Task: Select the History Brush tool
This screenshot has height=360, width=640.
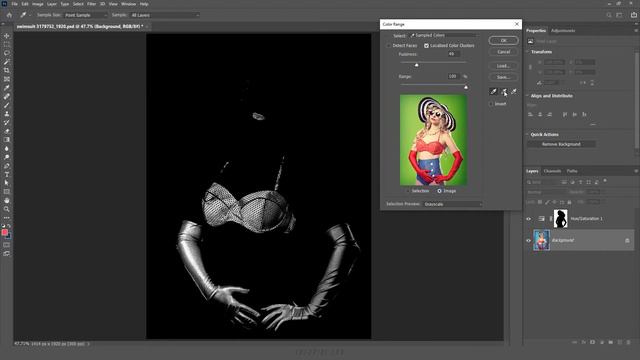Action: coord(7,122)
